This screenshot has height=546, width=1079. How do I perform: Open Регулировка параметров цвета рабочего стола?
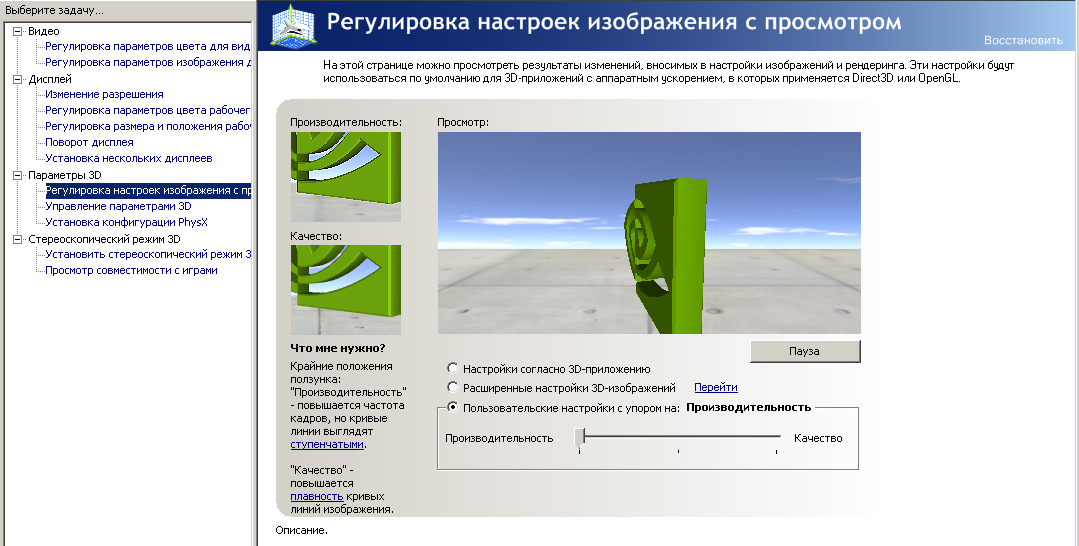click(147, 110)
